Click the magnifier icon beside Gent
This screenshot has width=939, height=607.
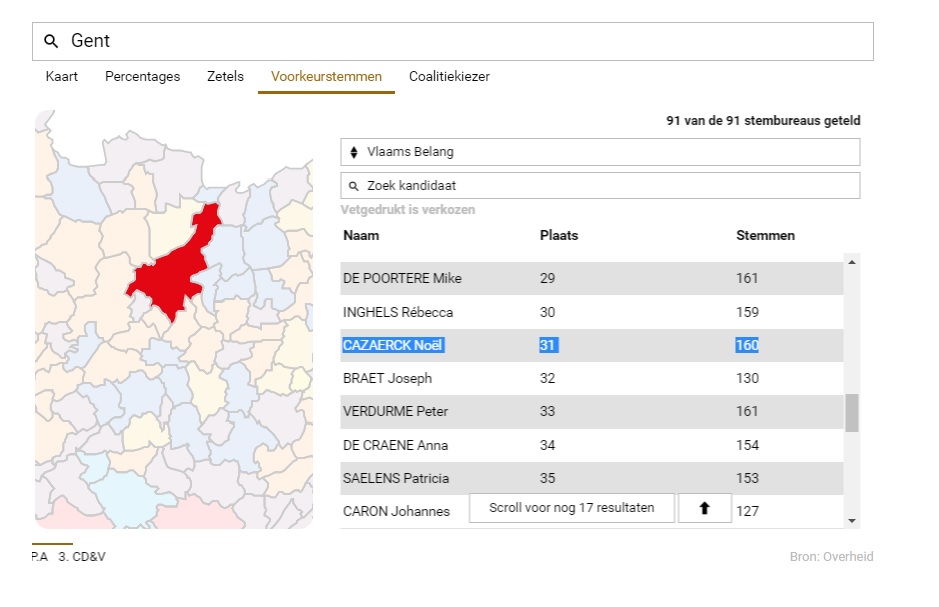point(51,41)
